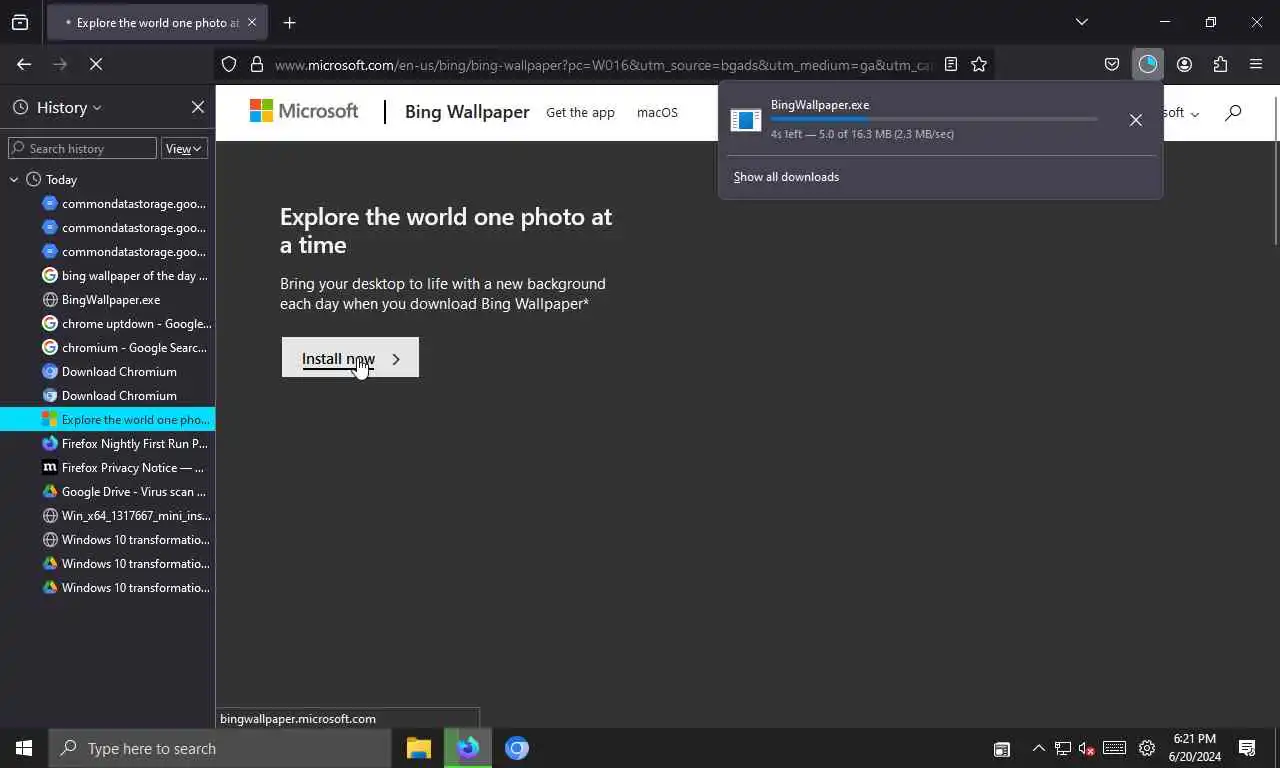Close the Explore the world tab
This screenshot has width=1280, height=768.
click(252, 22)
